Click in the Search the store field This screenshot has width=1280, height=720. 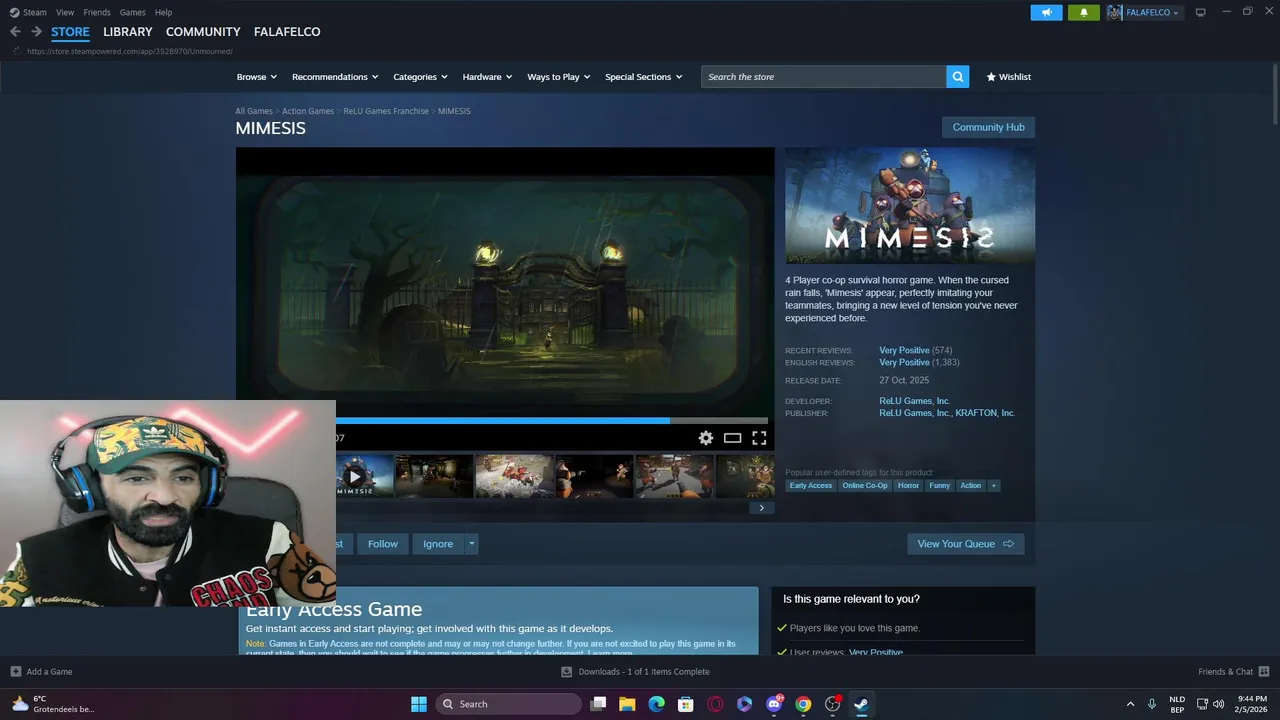coord(824,77)
